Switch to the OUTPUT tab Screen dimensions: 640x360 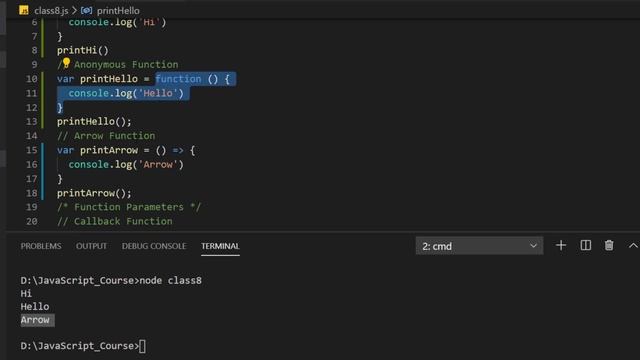[x=91, y=246]
